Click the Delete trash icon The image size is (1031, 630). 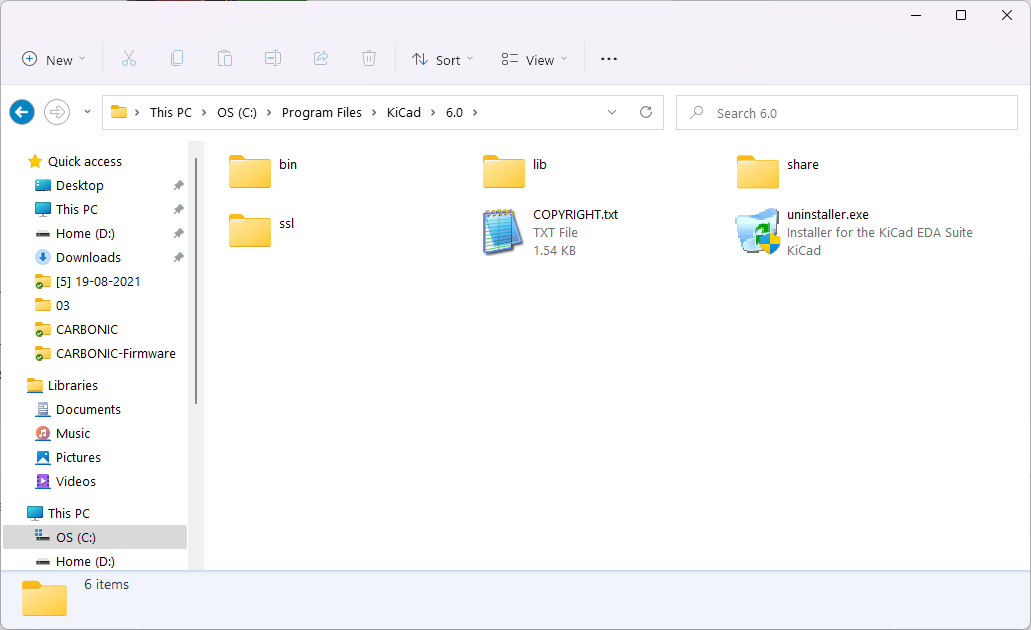[369, 59]
